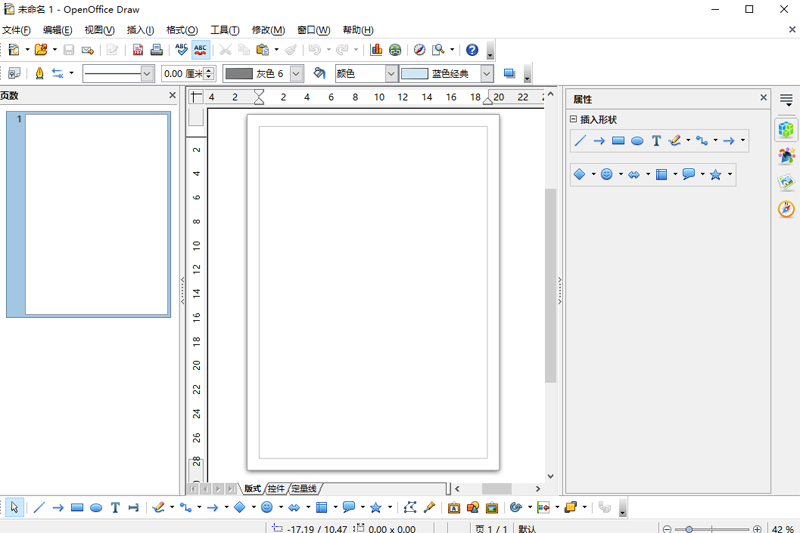Select the Ellipse tool in the bottom toolbar
The width and height of the screenshot is (800, 533).
tap(96, 508)
